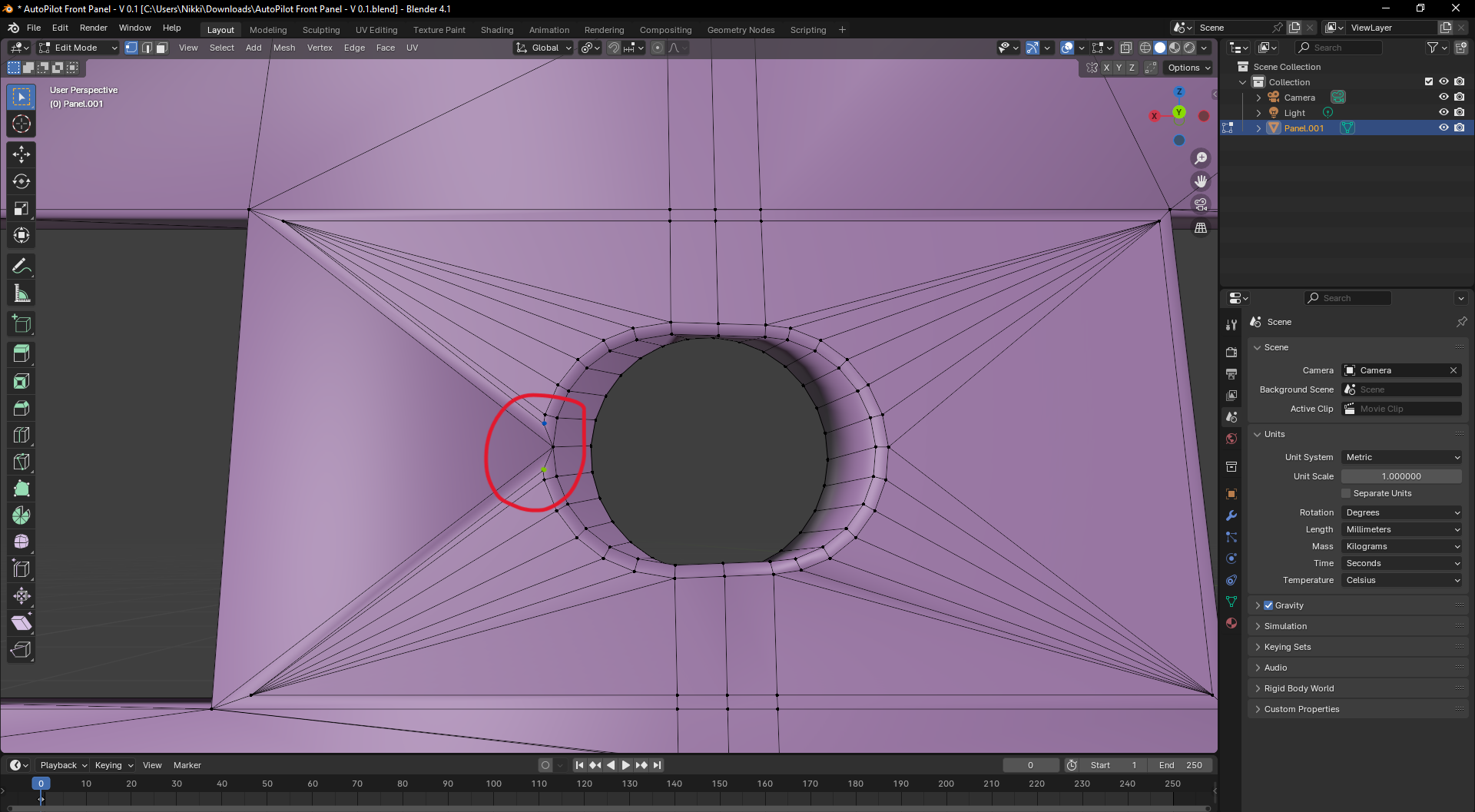
Task: Select the Move tool
Action: (x=22, y=154)
